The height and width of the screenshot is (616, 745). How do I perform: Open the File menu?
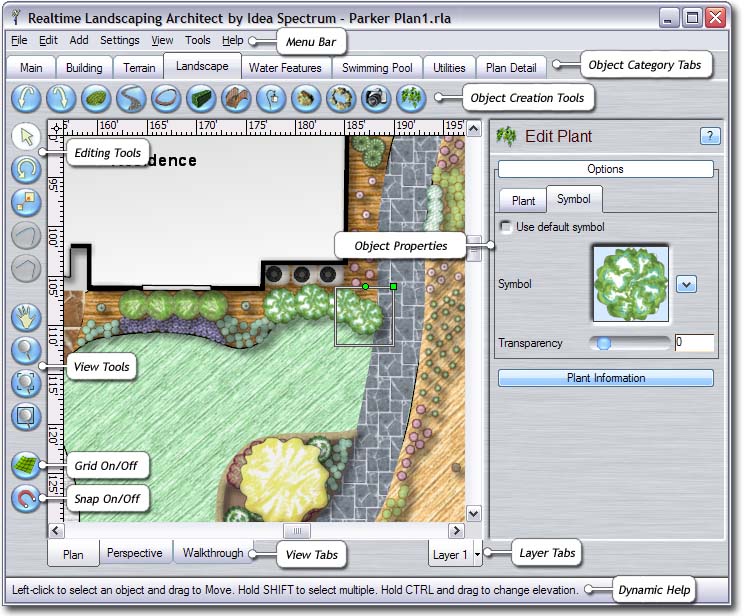[x=19, y=40]
